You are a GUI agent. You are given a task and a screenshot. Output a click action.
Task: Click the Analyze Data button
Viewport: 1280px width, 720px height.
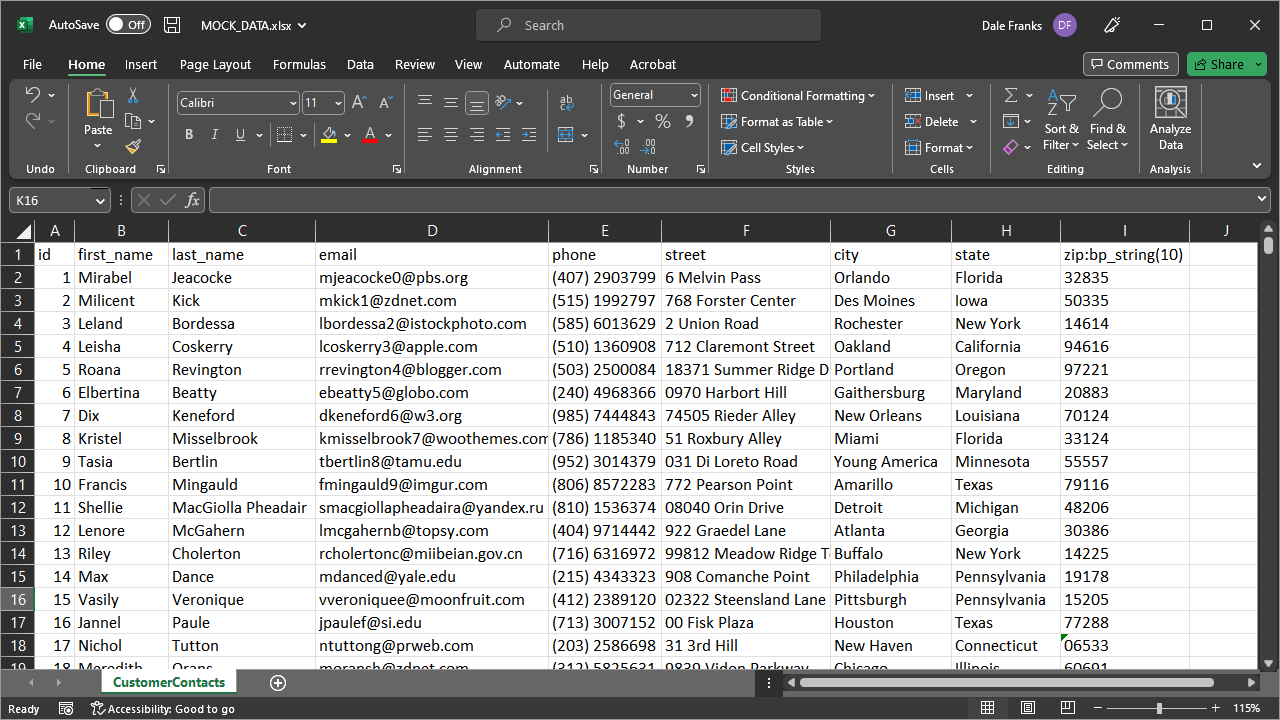[1170, 119]
